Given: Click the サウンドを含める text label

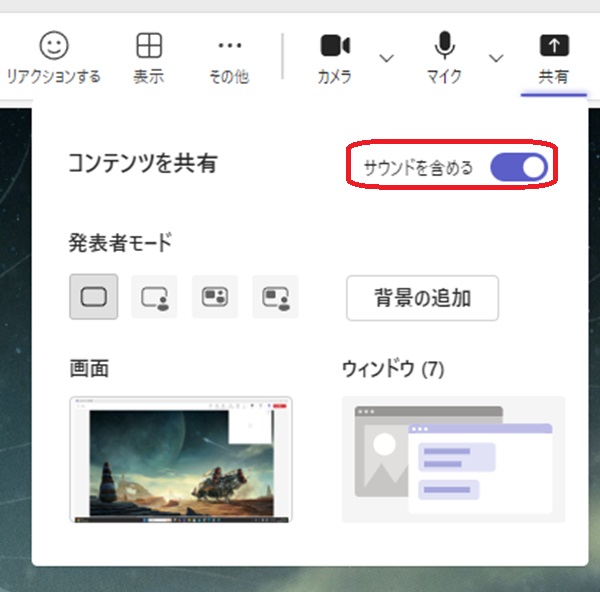Looking at the screenshot, I should 418,167.
